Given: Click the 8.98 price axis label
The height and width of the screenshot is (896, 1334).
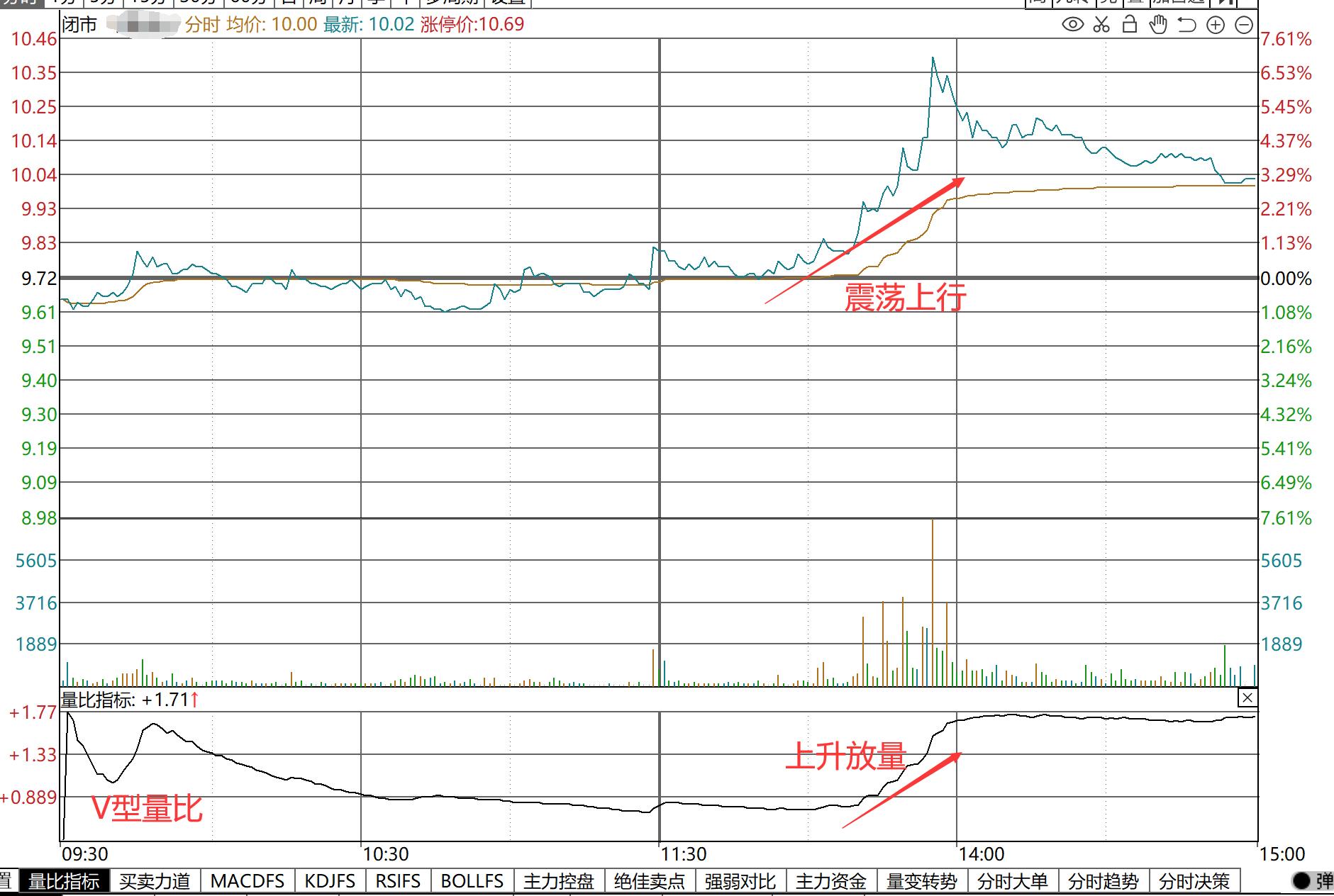Looking at the screenshot, I should [x=39, y=518].
